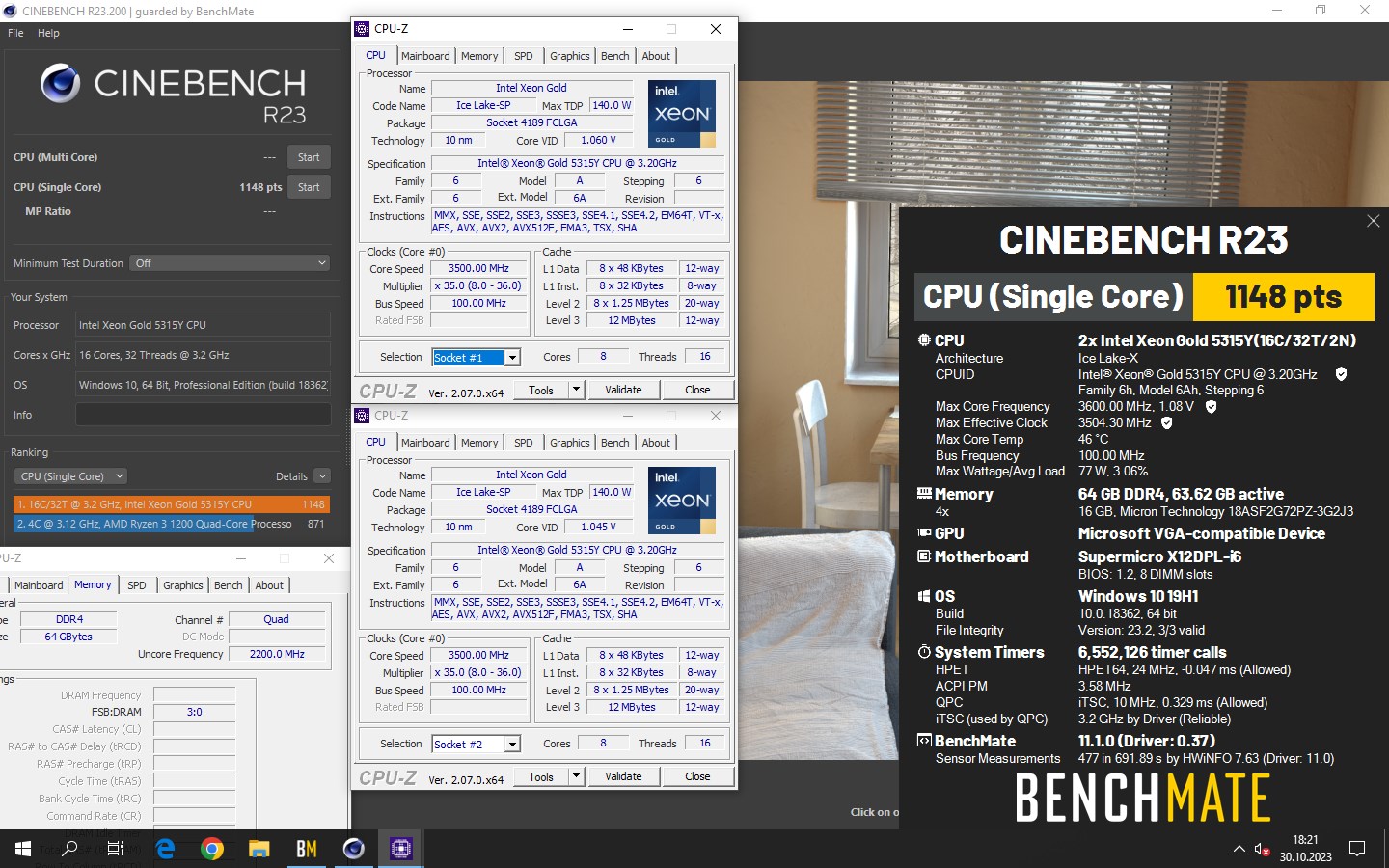Screen dimensions: 1389x868
Task: Click the Info input field
Action: click(x=203, y=415)
